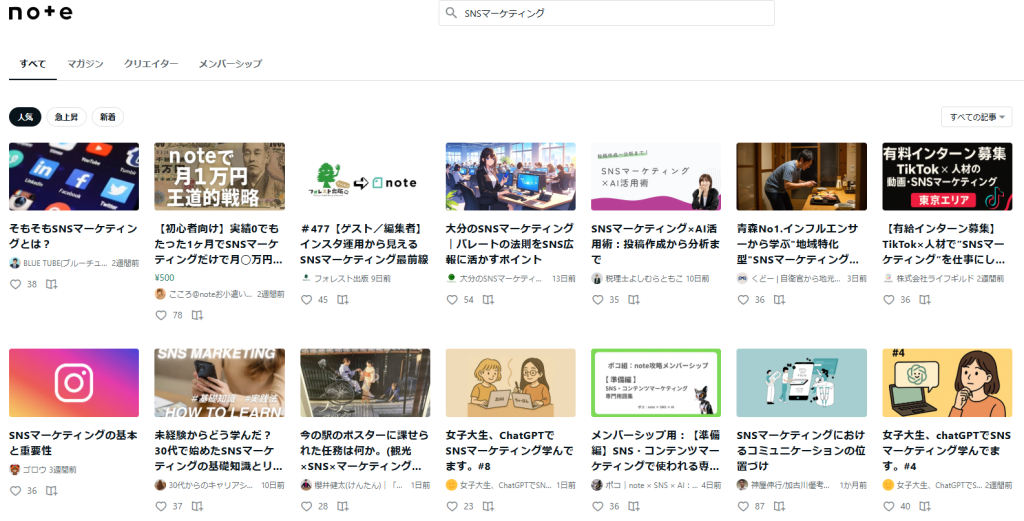The height and width of the screenshot is (521, 1024).
Task: Open article そもそもSNSマーケティングとは?
Action: pyautogui.click(x=73, y=236)
